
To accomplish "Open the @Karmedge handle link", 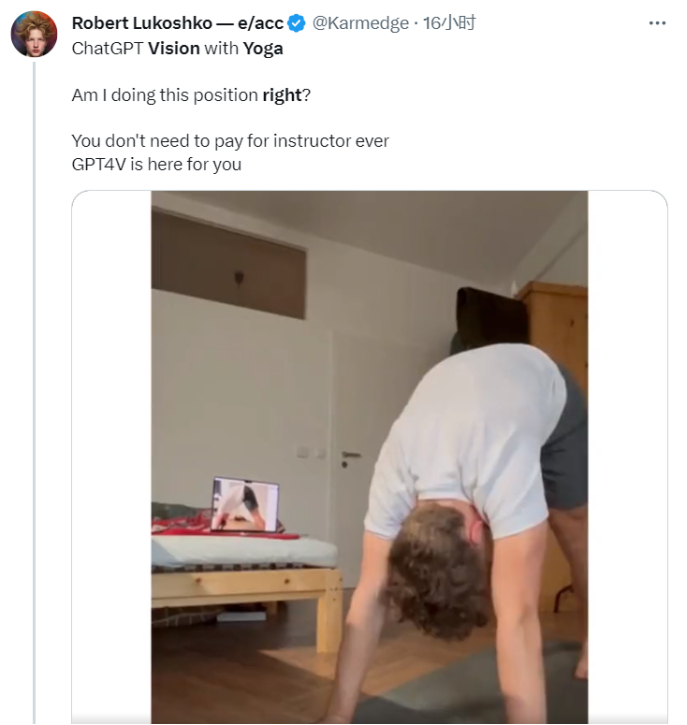I will (x=359, y=23).
